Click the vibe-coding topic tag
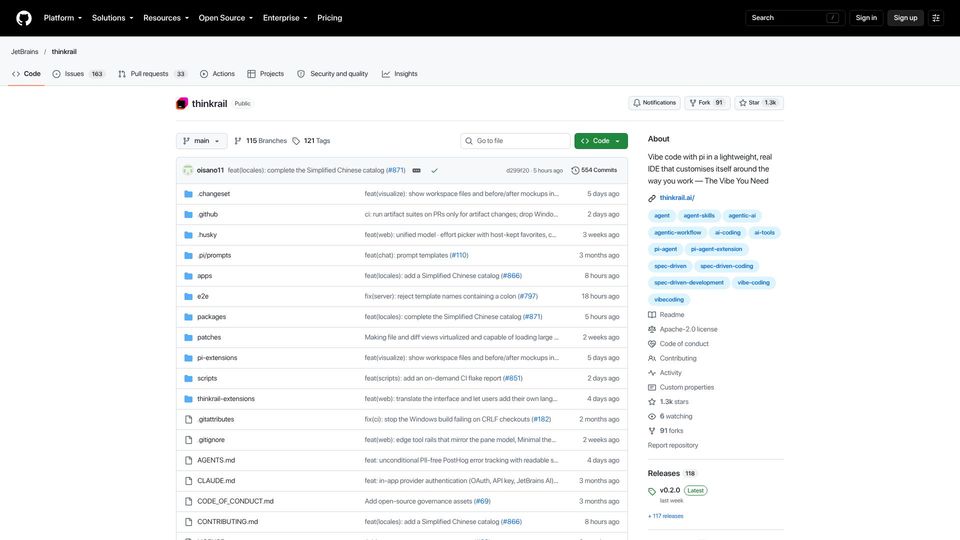960x540 pixels. 753,283
